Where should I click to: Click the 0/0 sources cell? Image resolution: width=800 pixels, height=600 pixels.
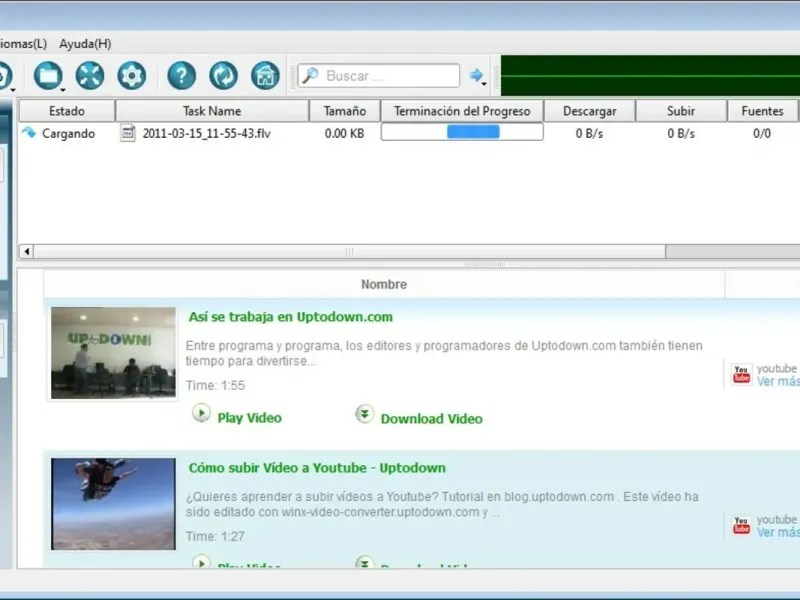coord(762,134)
